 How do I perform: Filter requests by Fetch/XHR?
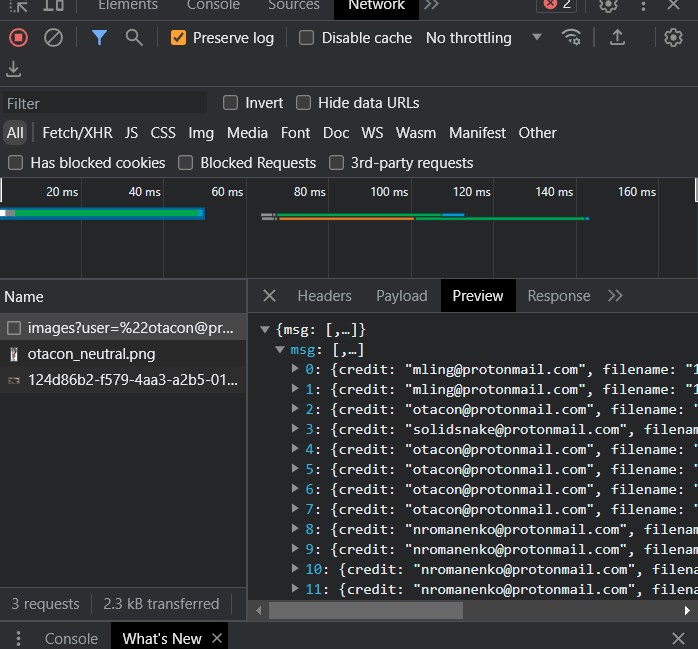pos(77,133)
